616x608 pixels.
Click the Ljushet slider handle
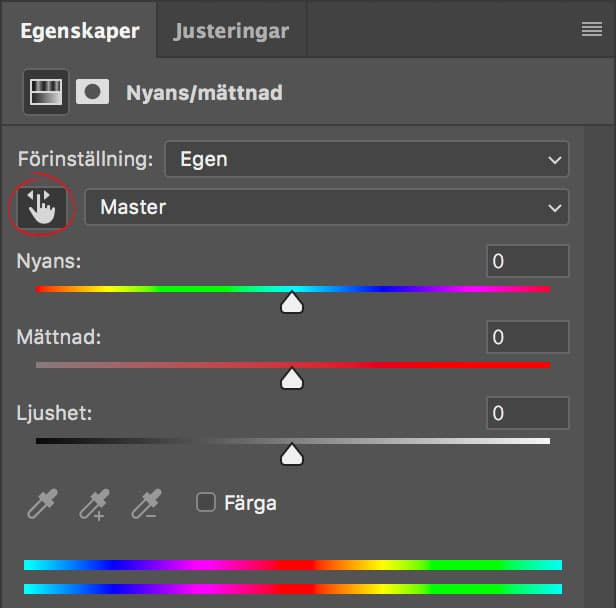[x=292, y=454]
